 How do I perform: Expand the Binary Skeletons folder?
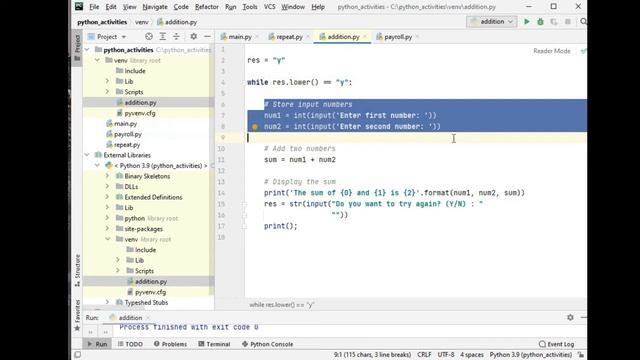tap(108, 176)
